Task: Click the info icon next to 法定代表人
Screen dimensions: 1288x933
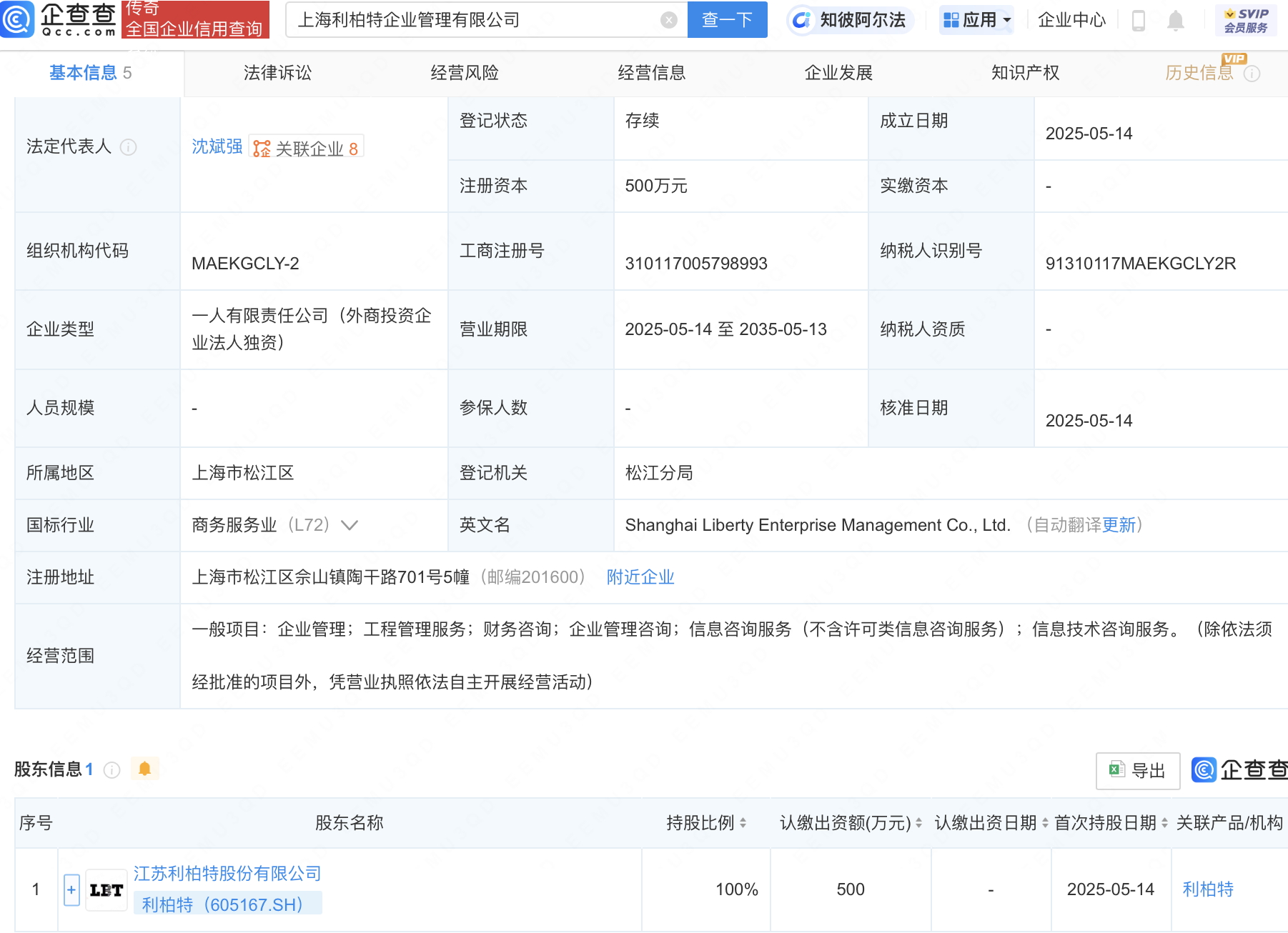Action: 129,147
